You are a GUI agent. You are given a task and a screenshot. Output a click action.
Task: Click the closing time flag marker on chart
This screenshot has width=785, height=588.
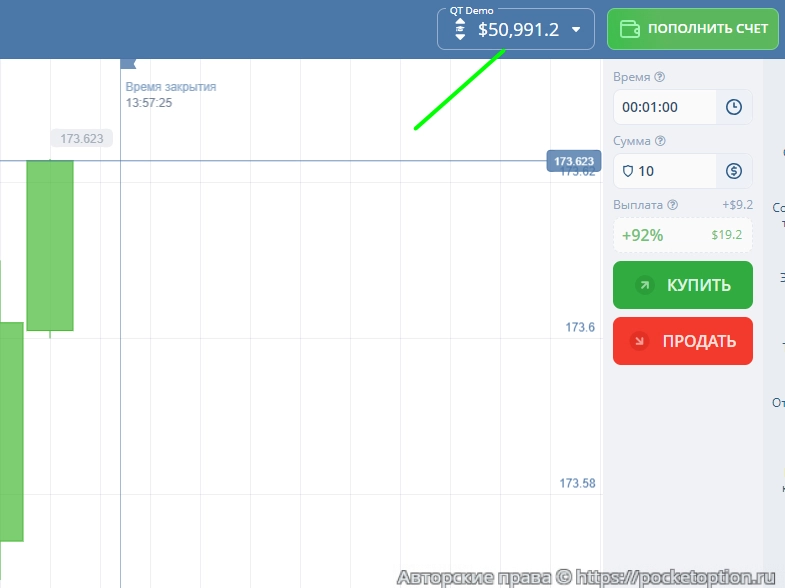[127, 64]
